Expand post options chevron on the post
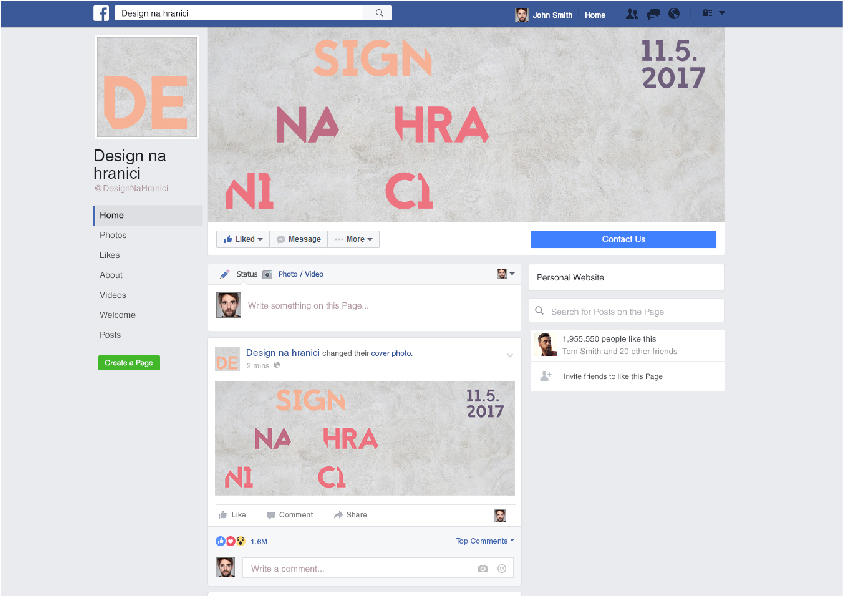Screen dimensions: 843x596 (509, 355)
